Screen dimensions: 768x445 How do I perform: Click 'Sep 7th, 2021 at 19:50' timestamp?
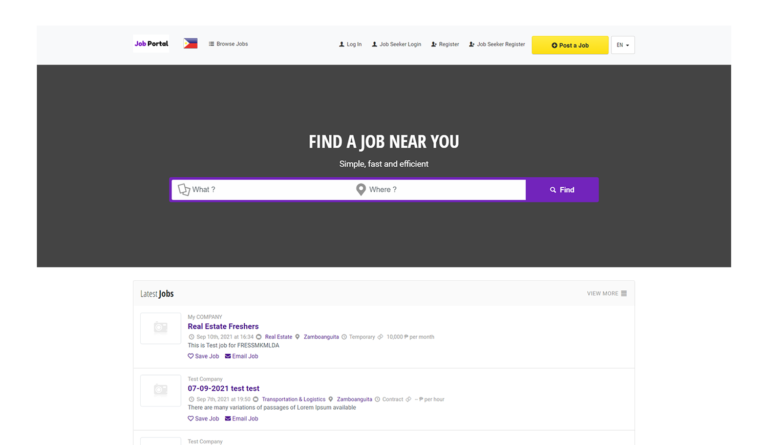click(x=223, y=399)
